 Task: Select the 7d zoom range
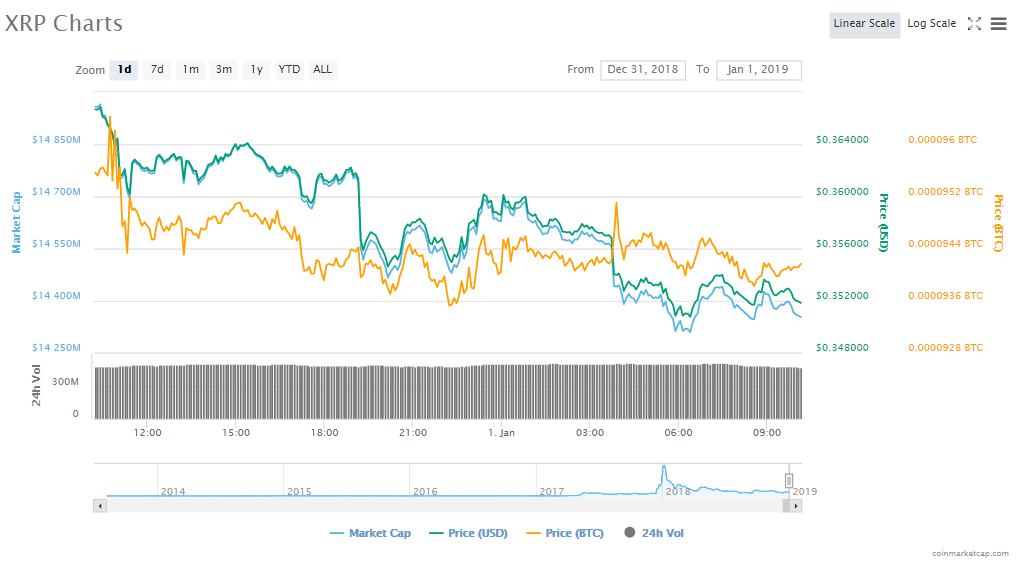point(157,70)
